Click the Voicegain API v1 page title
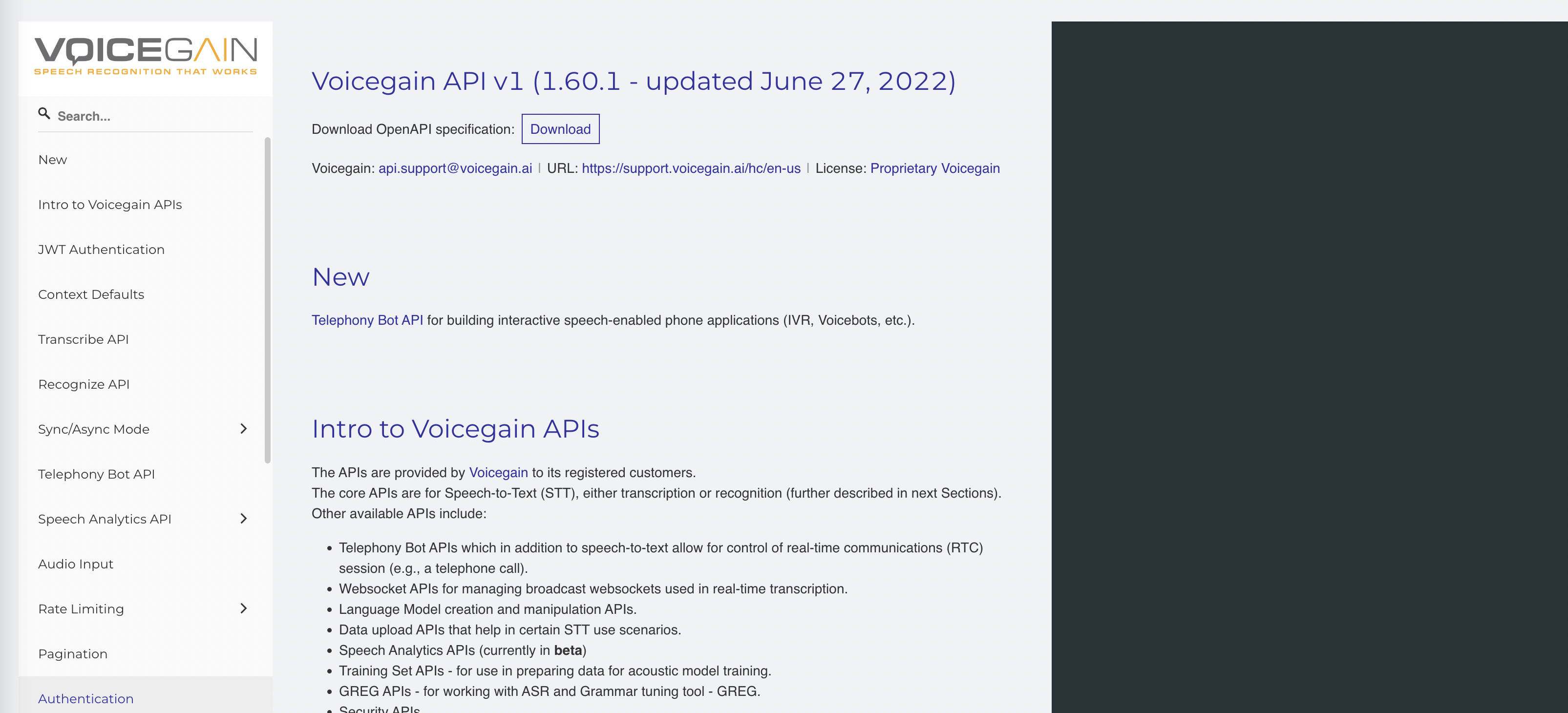 [634, 82]
